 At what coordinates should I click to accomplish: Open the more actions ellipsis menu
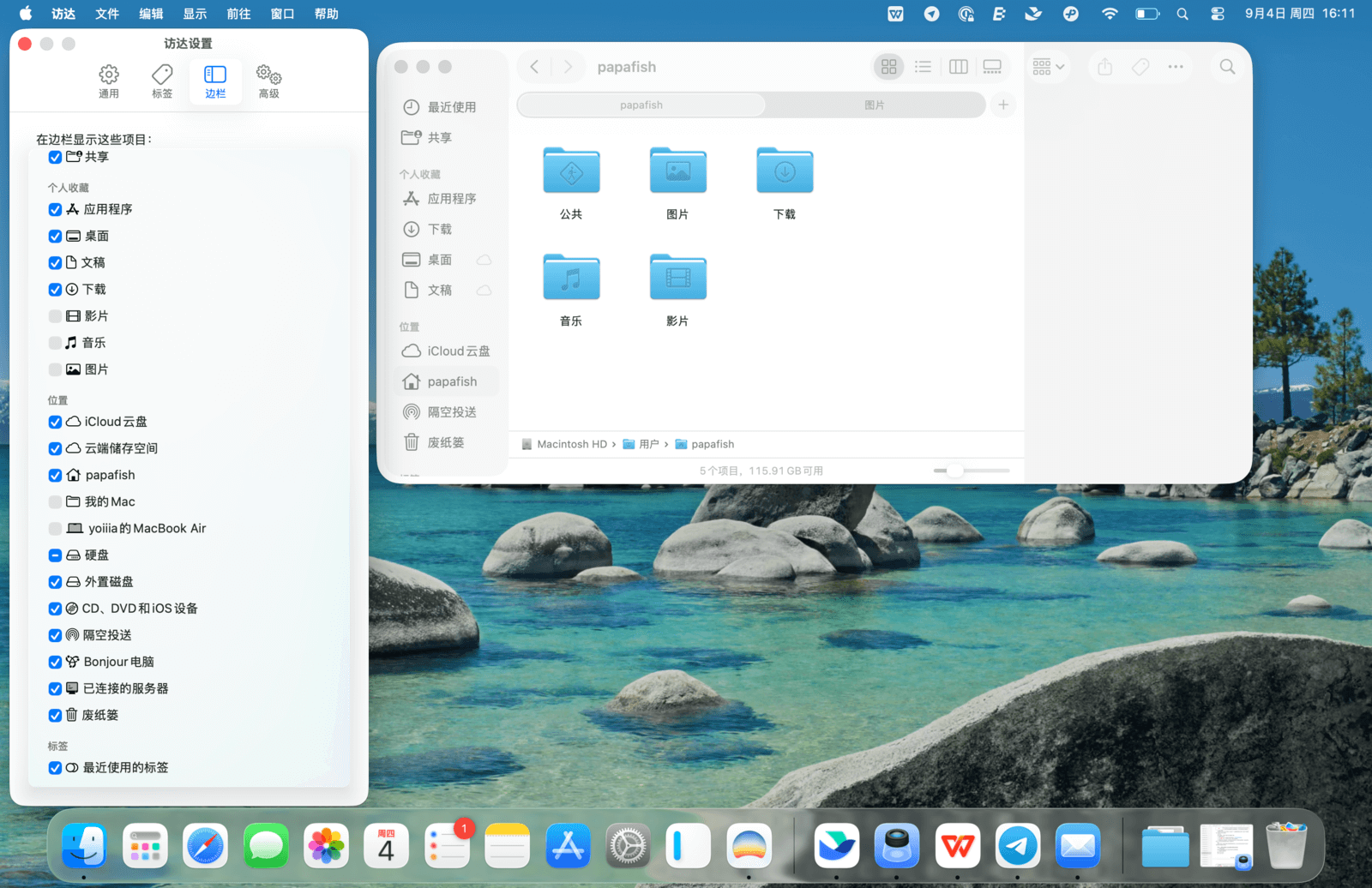(1175, 67)
